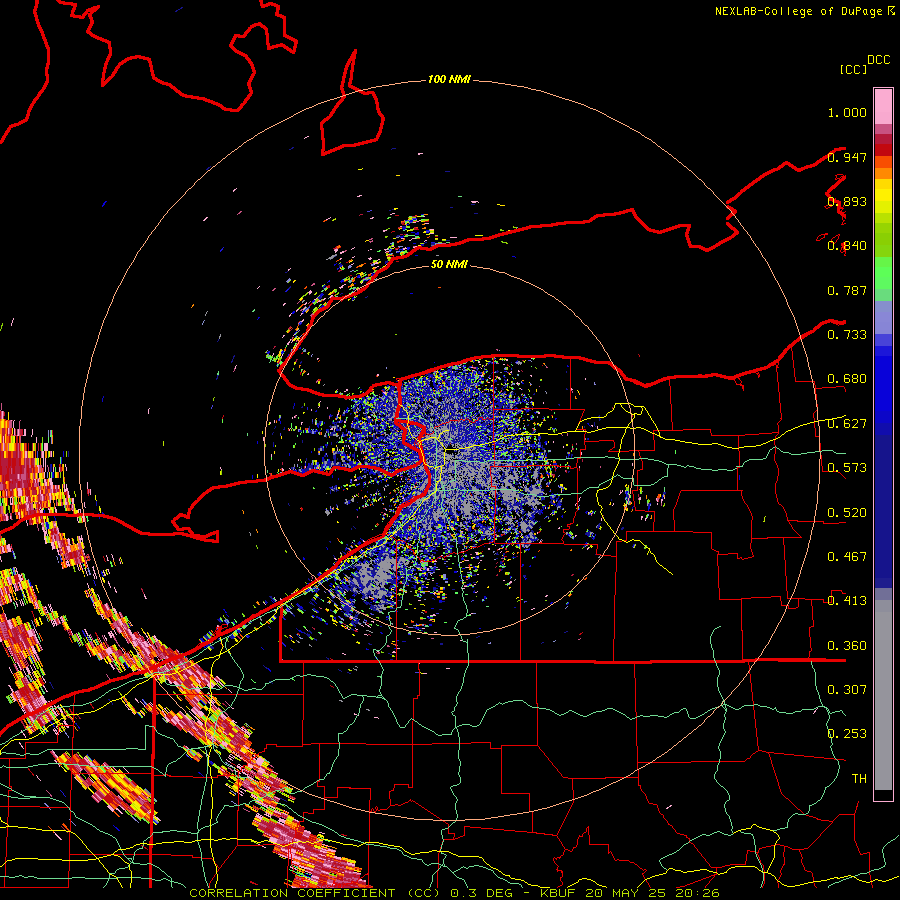Click the 0.467 color scale value
This screenshot has width=900, height=900.
(x=847, y=557)
